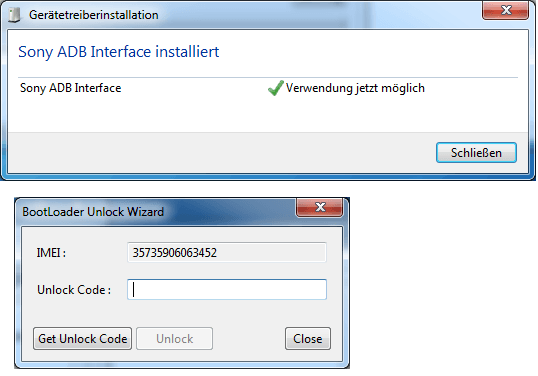Click the green checkmark status icon
538x376 pixels.
pyautogui.click(x=276, y=88)
